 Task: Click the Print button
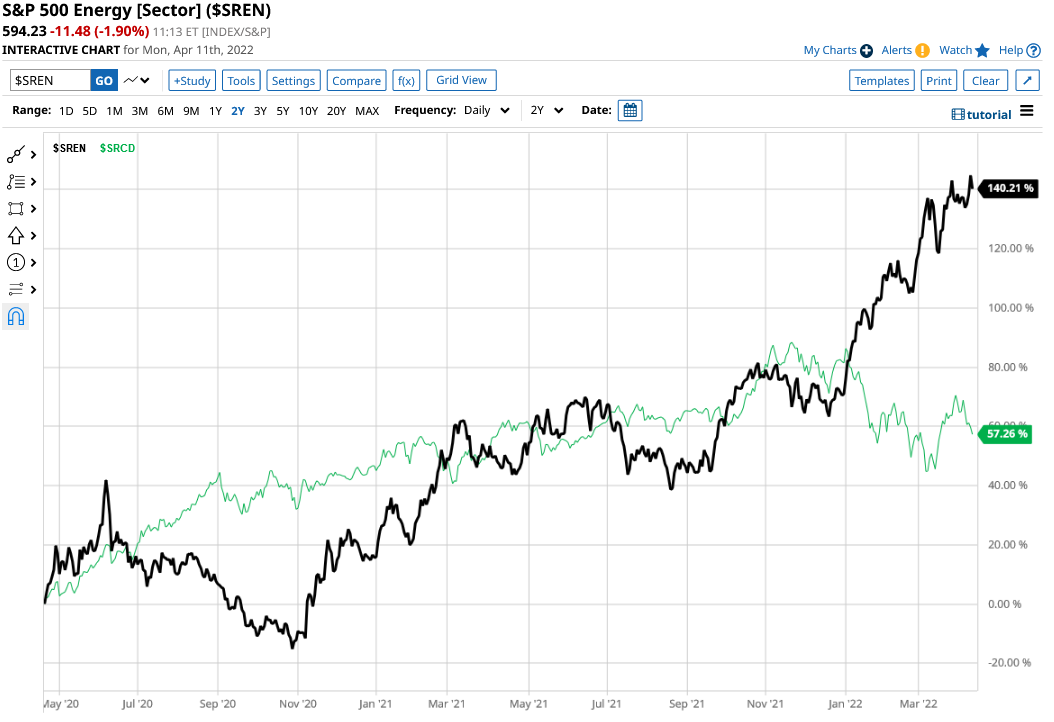pyautogui.click(x=938, y=81)
